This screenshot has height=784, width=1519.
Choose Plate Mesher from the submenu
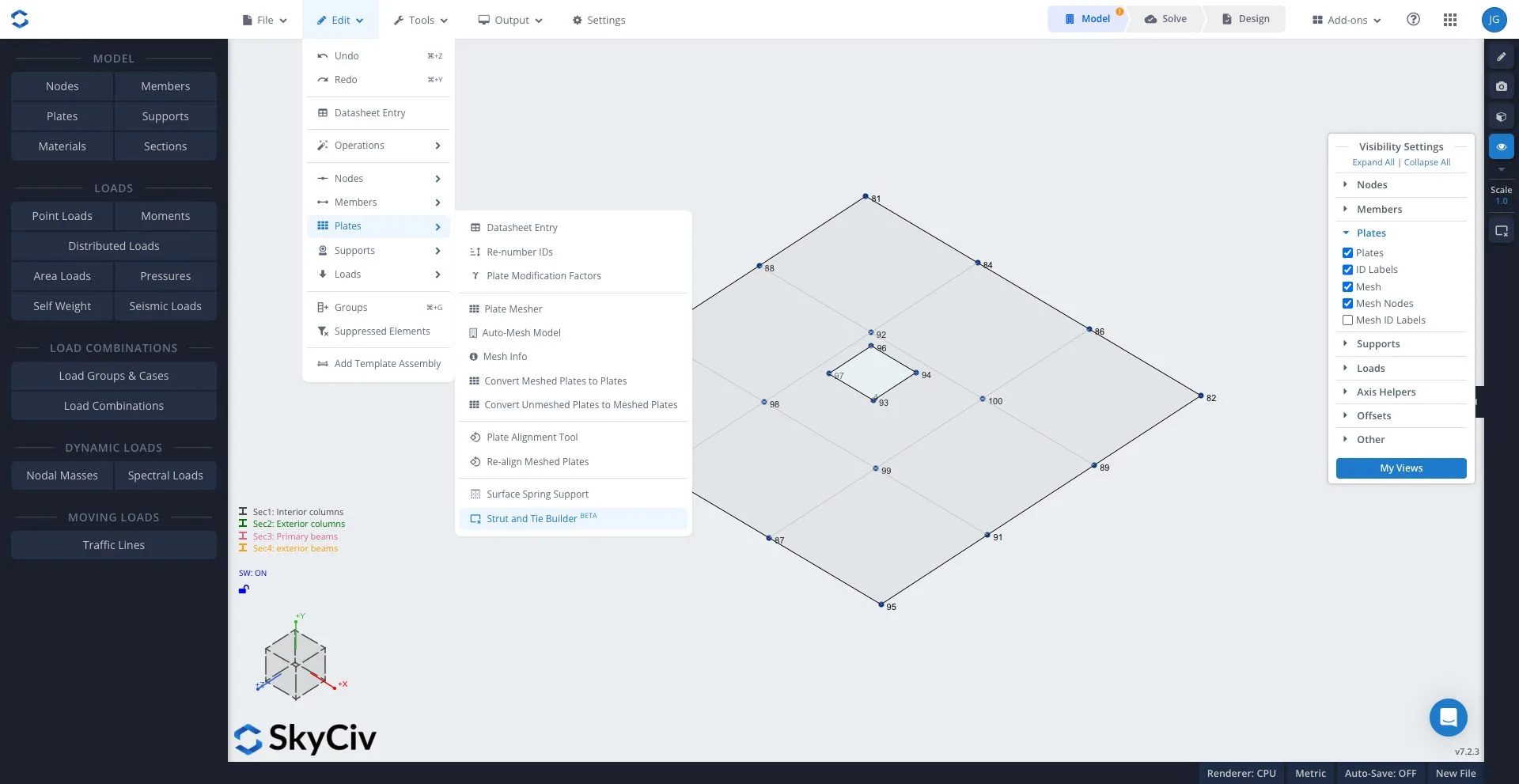(513, 309)
